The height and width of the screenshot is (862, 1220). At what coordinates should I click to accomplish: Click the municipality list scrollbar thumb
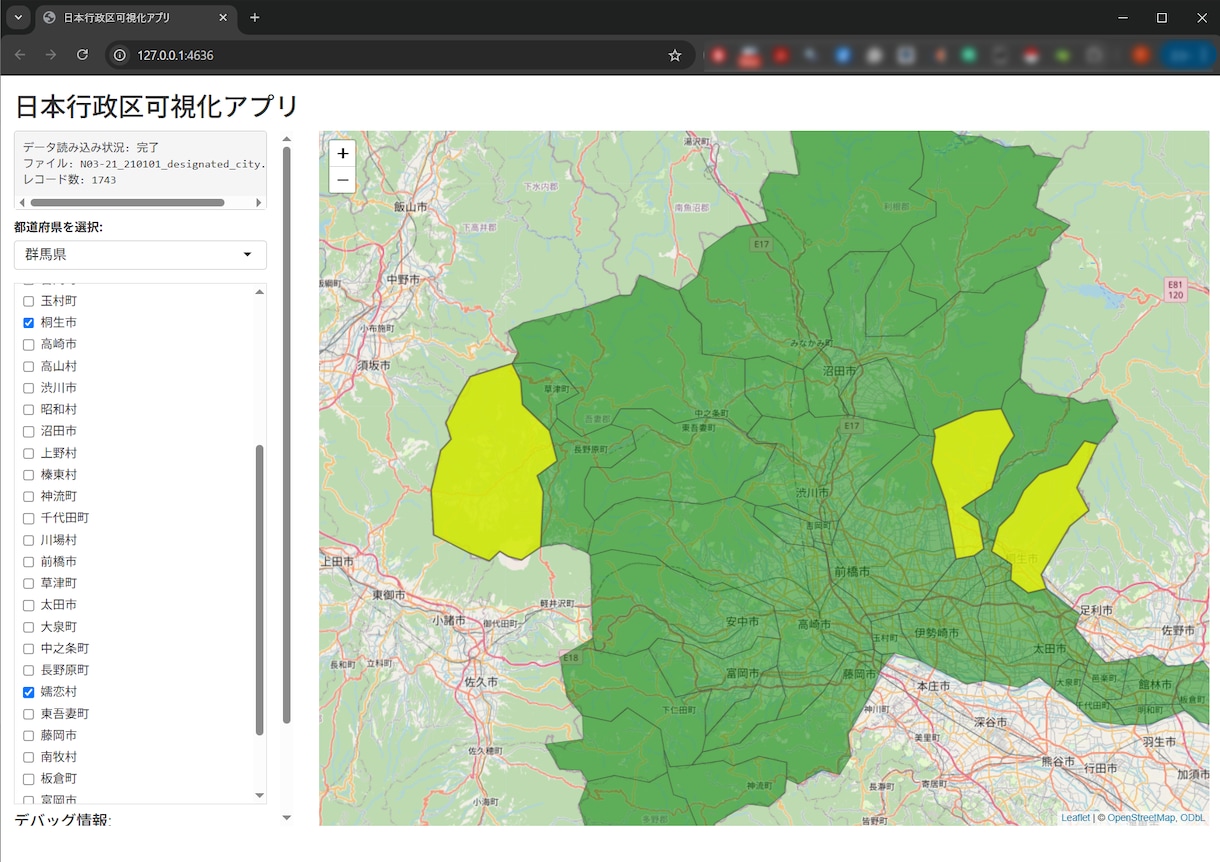(x=260, y=590)
